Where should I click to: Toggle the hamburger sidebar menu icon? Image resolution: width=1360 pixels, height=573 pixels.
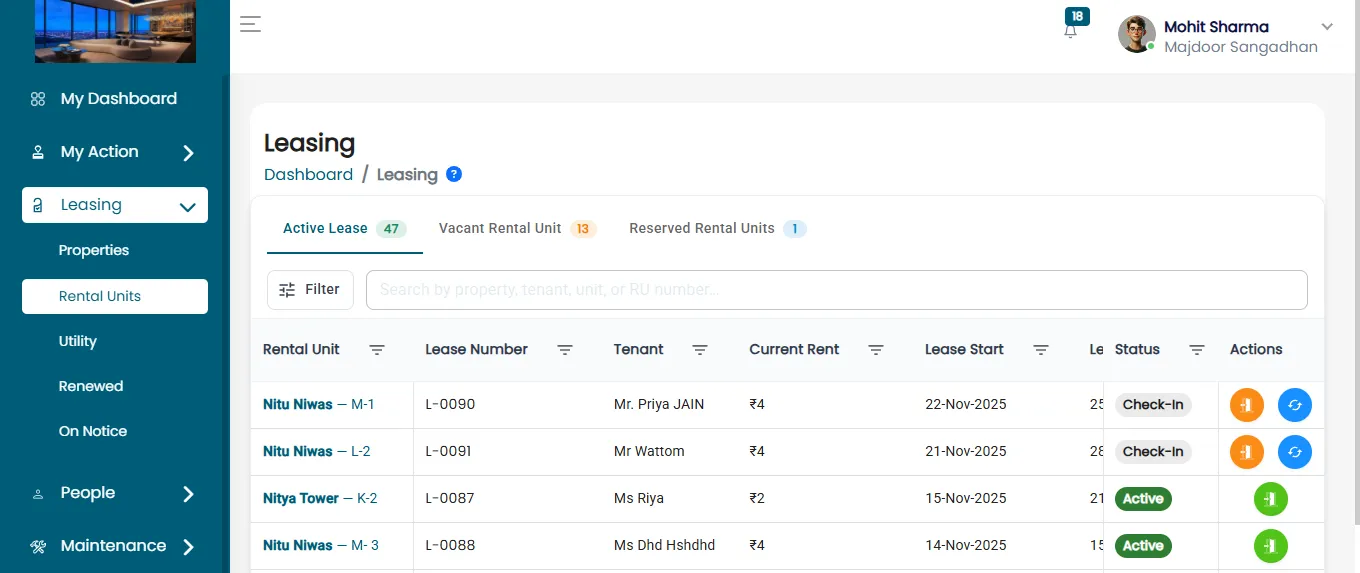click(x=250, y=24)
